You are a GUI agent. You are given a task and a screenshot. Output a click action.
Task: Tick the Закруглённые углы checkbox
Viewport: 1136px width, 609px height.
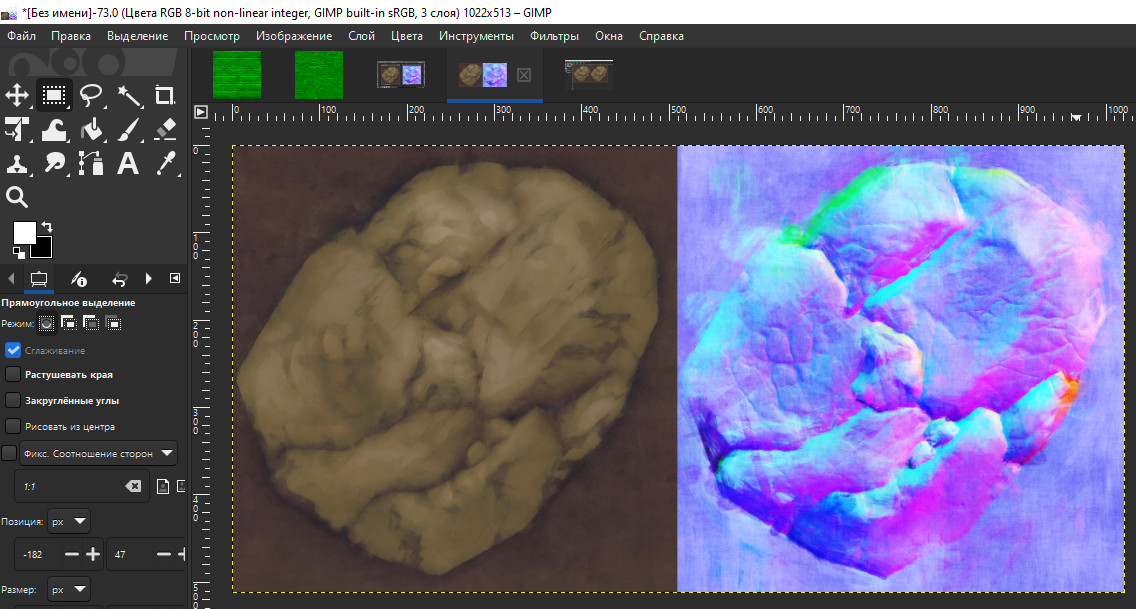point(13,400)
